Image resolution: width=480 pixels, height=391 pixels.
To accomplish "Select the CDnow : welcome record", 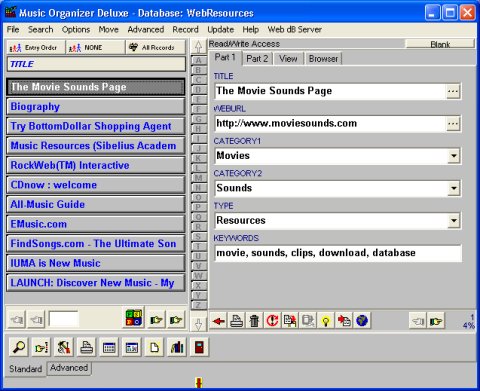I will pyautogui.click(x=96, y=185).
